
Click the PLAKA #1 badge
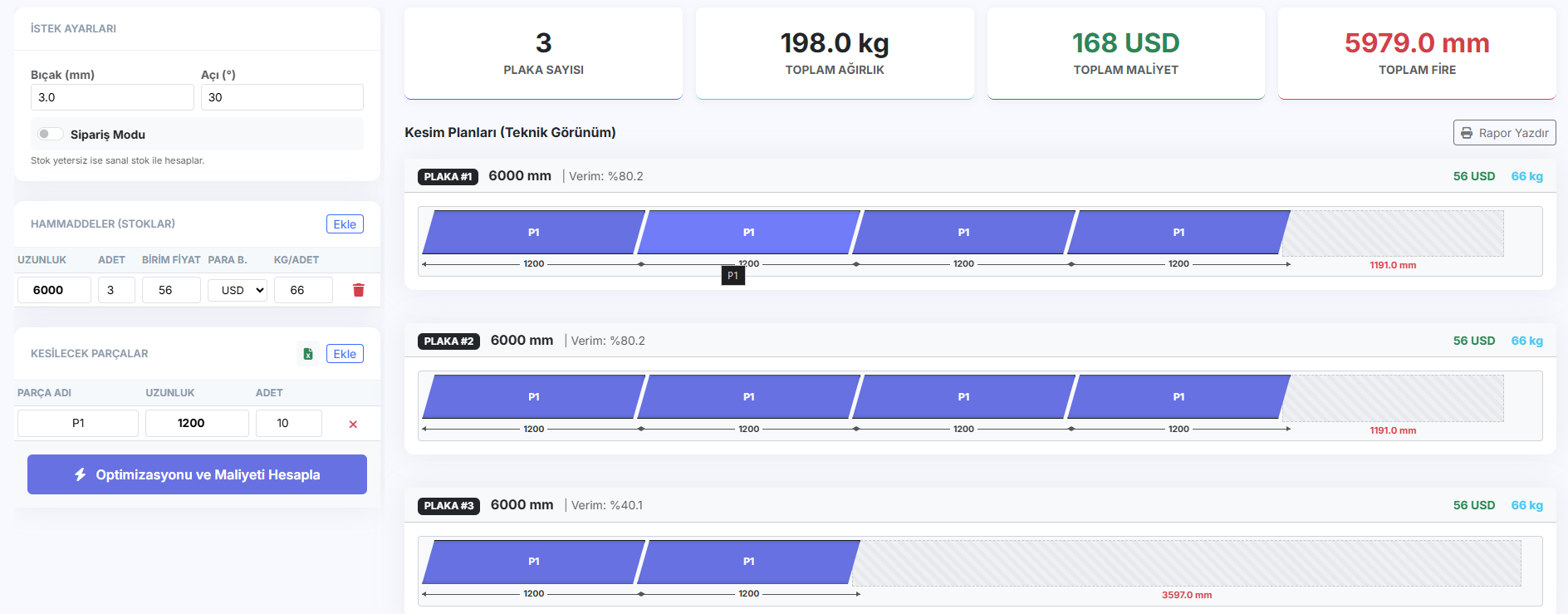pos(448,176)
